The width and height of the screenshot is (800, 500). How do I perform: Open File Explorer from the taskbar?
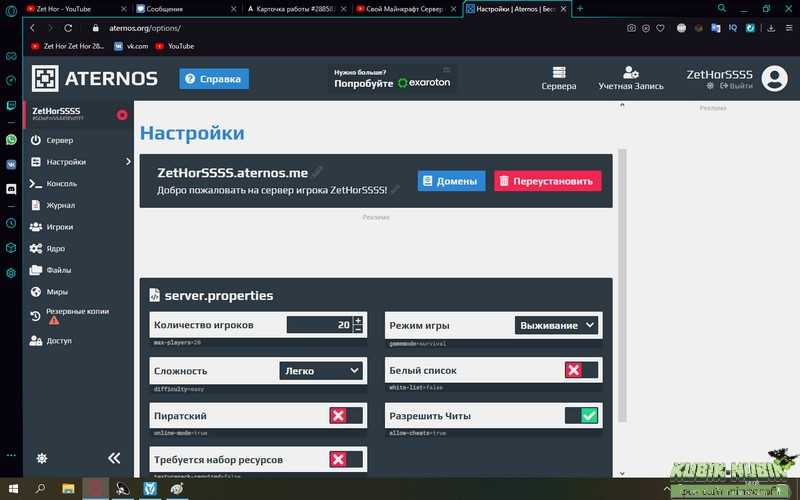(x=68, y=489)
